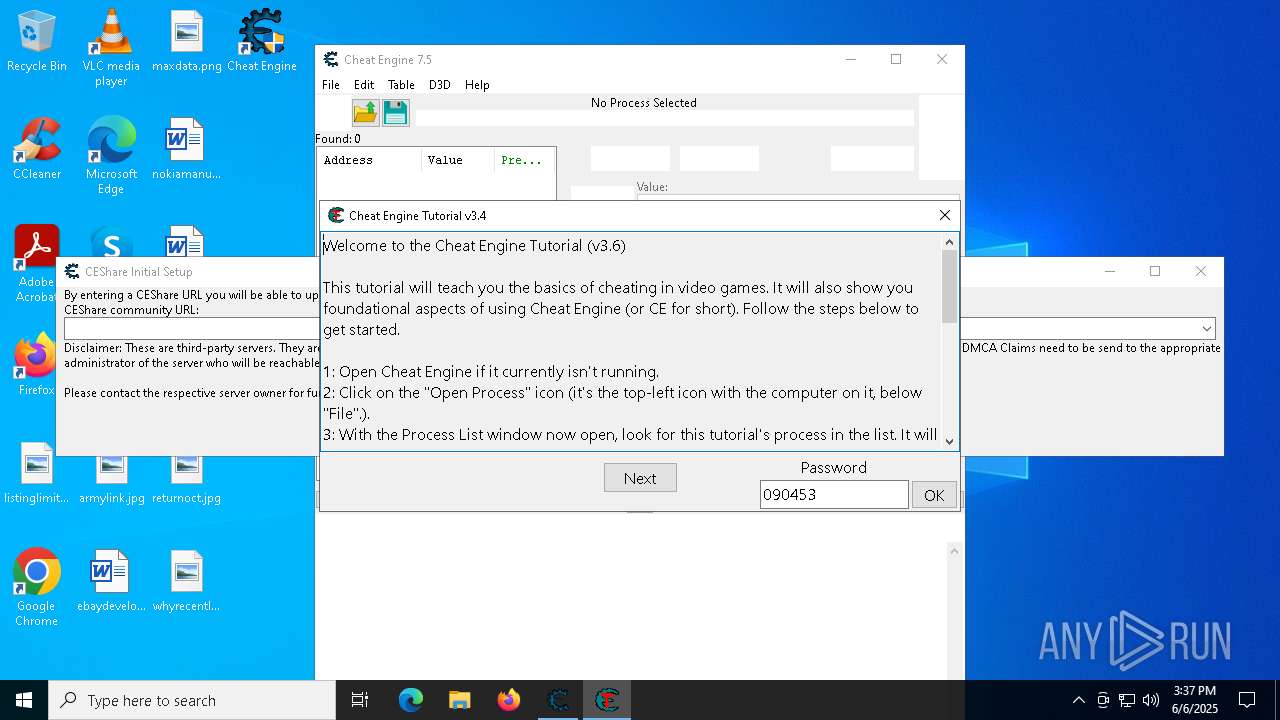Open Recycle Bin desktop icon
Viewport: 1280px width, 720px height.
[37, 42]
